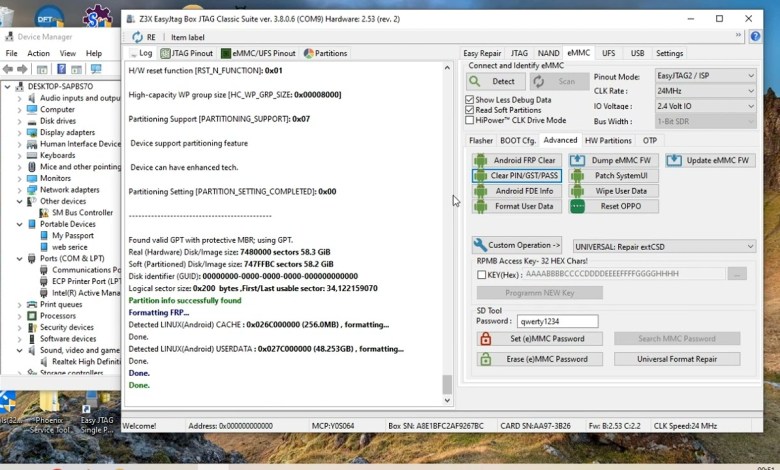The width and height of the screenshot is (780, 470).
Task: Open the Partitions tab
Action: [325, 53]
